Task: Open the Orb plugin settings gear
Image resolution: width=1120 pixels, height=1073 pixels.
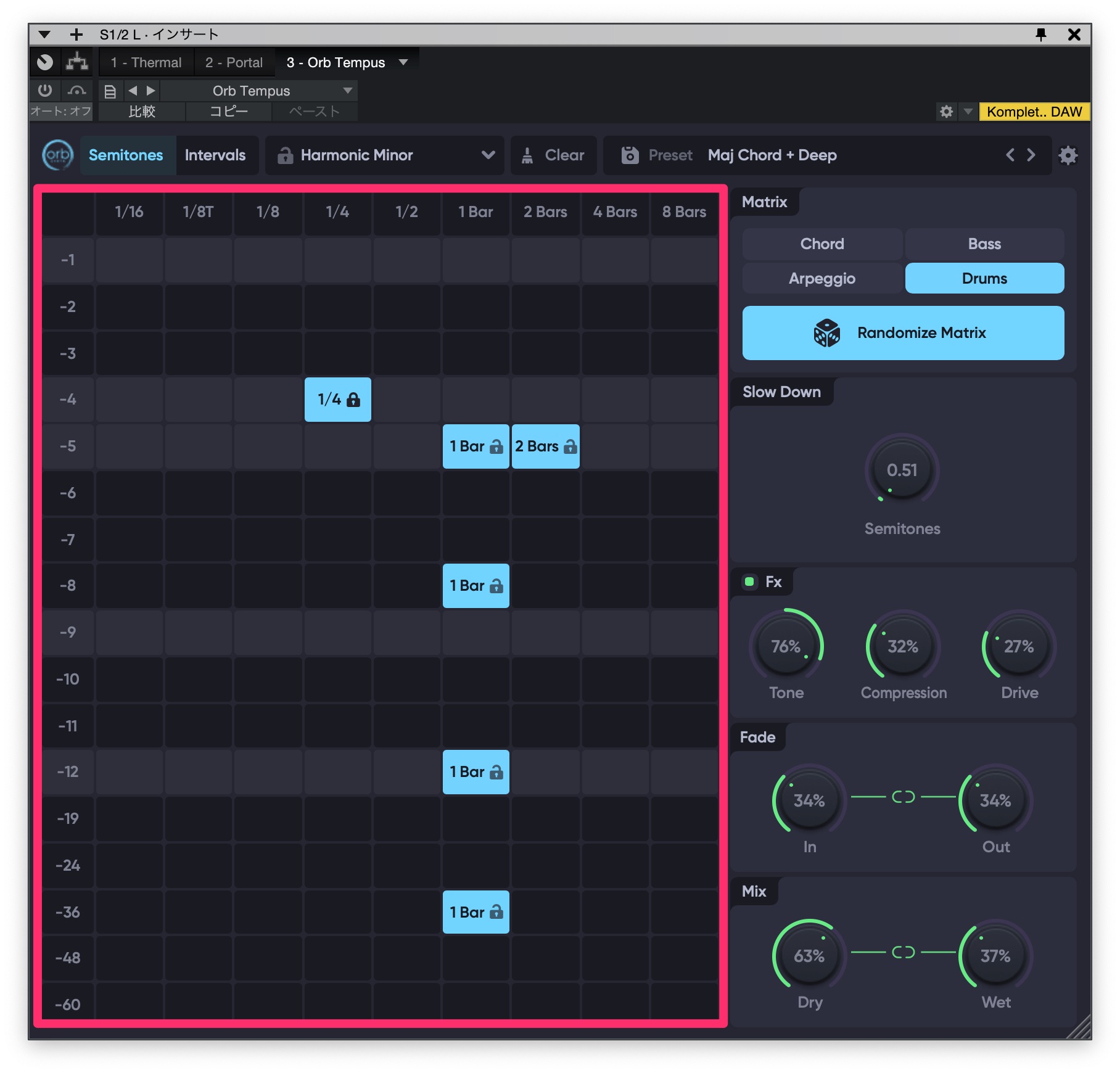Action: tap(1068, 155)
